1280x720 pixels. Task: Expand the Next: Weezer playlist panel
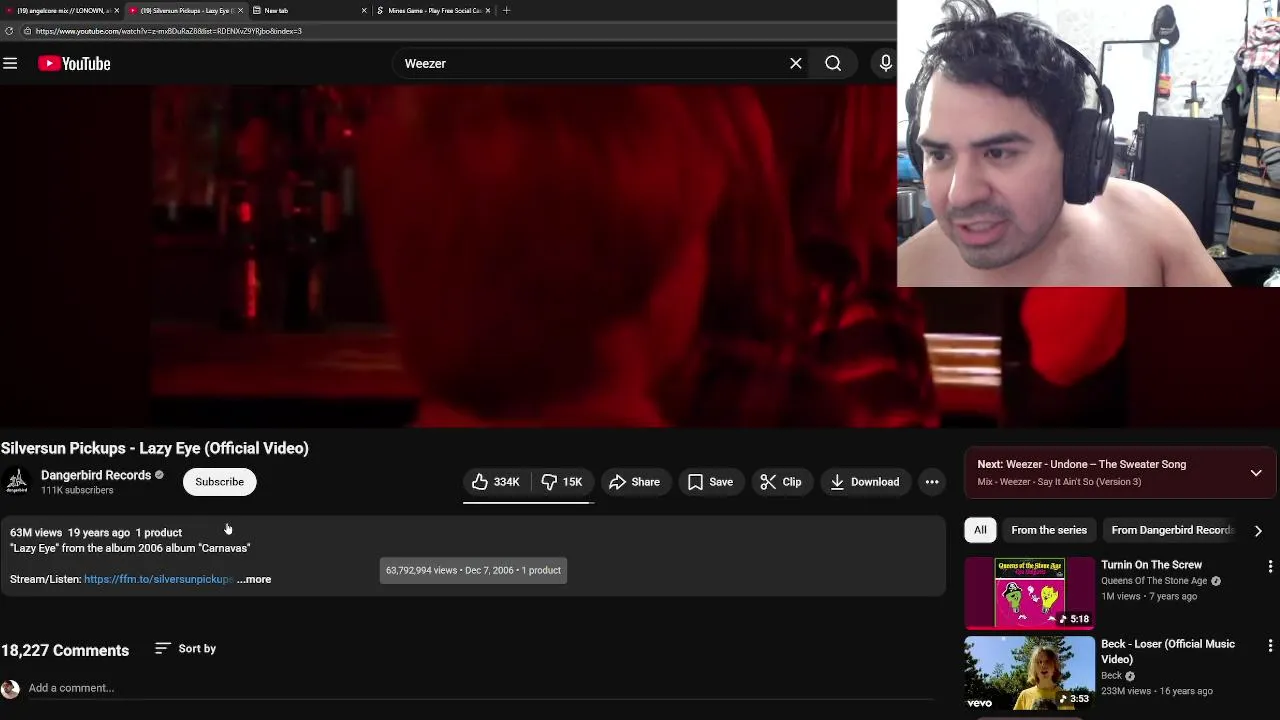1256,473
